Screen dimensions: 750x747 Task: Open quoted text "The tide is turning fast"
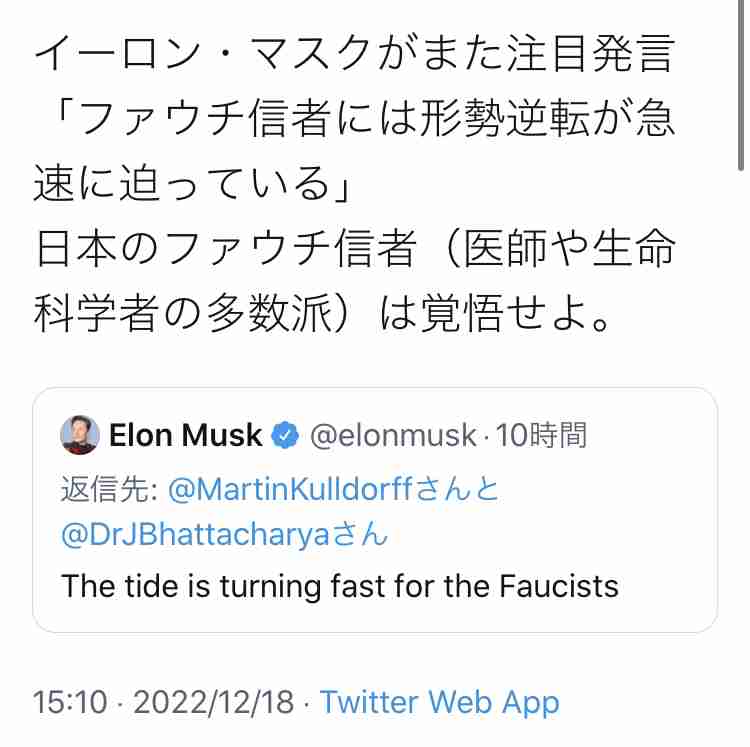340,585
